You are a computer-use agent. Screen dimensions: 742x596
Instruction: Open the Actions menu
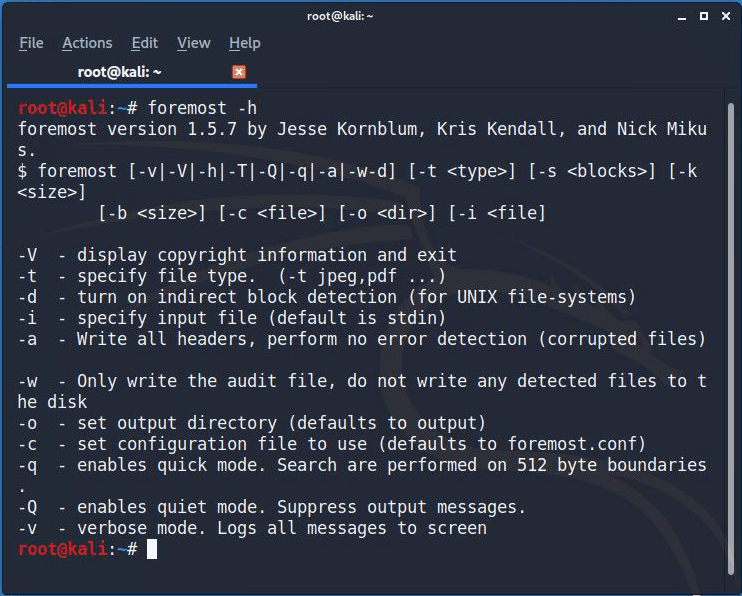[x=87, y=43]
